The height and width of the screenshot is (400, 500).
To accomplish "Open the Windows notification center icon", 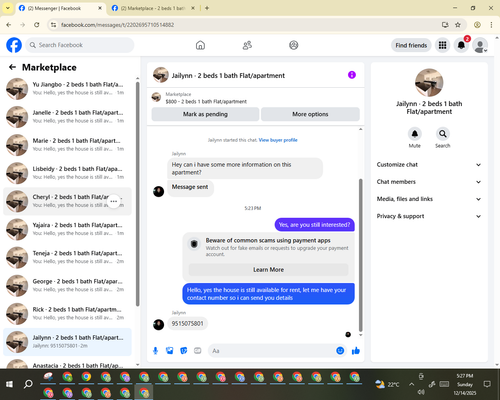I will 487,384.
